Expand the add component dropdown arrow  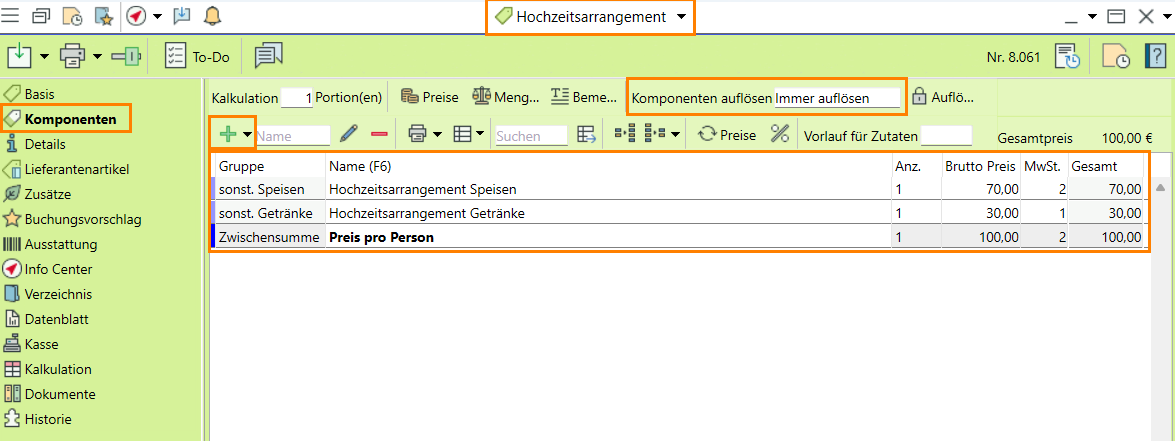tap(247, 135)
